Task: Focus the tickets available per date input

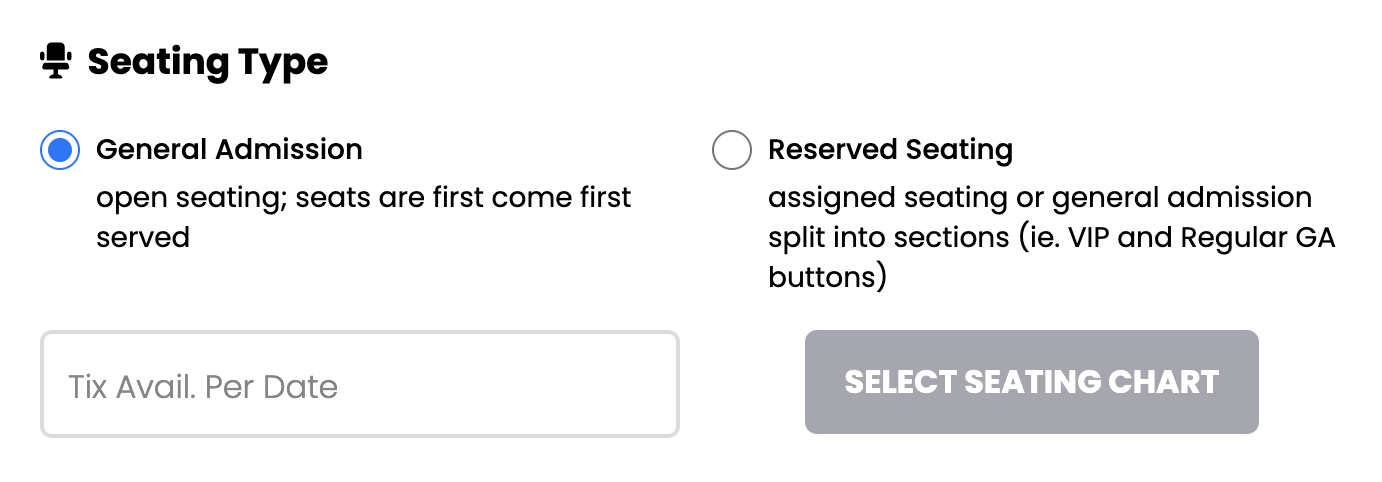Action: pos(360,385)
